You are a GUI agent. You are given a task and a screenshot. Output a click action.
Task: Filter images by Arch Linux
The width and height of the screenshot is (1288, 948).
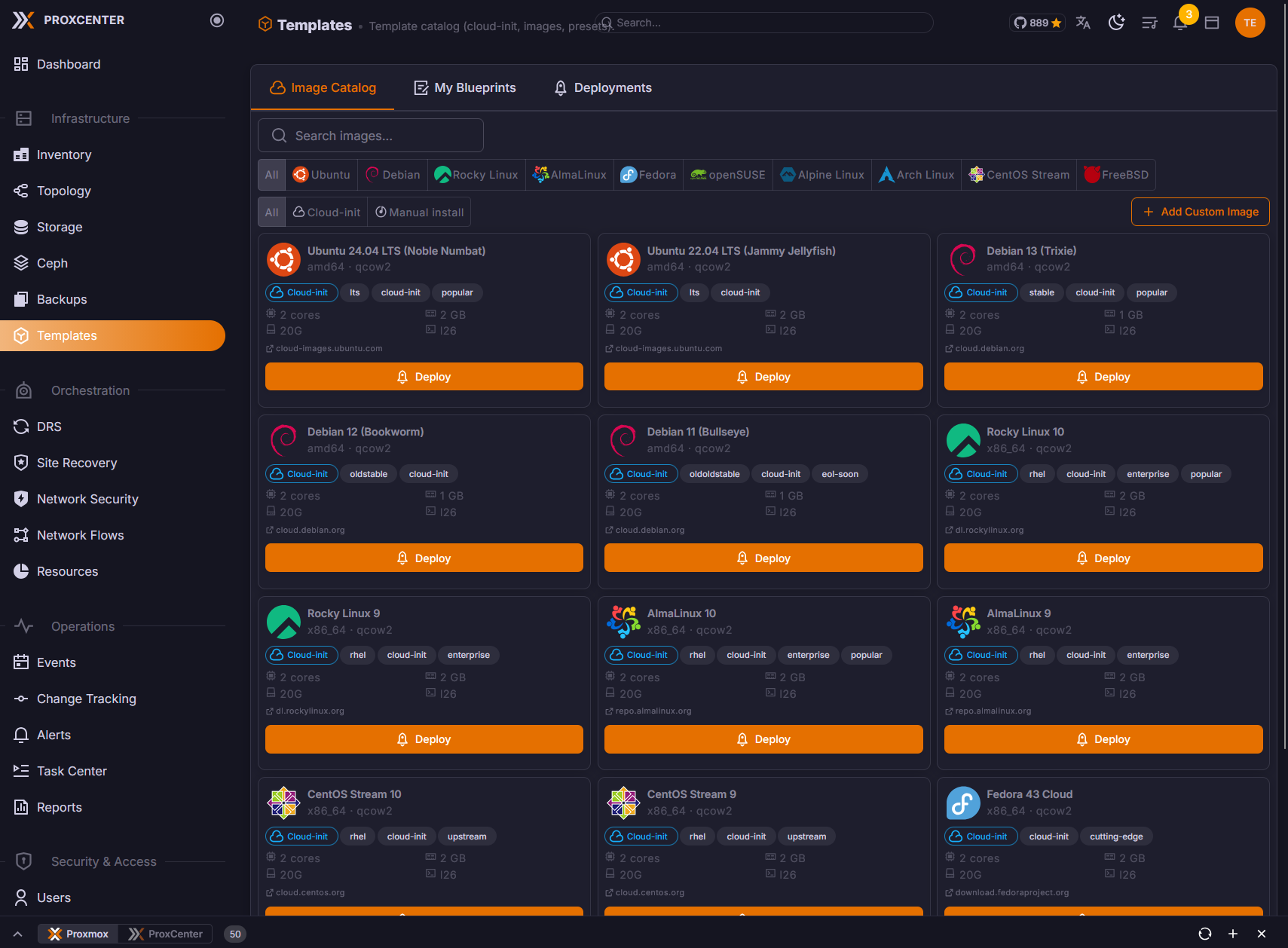[916, 175]
